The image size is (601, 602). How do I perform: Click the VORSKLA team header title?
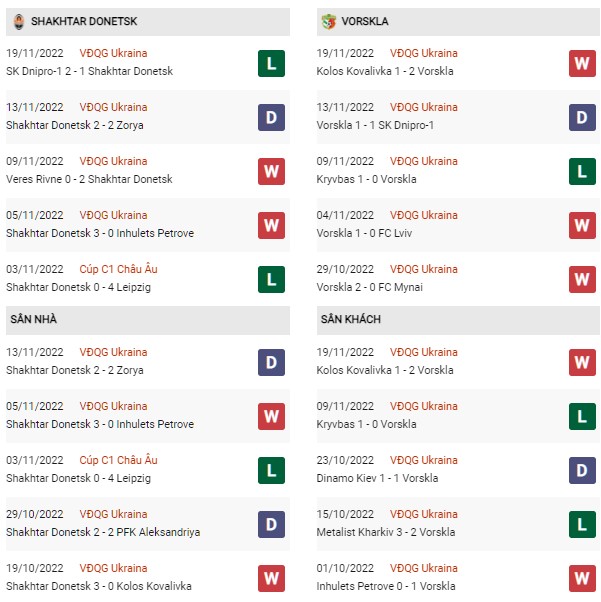click(x=365, y=22)
